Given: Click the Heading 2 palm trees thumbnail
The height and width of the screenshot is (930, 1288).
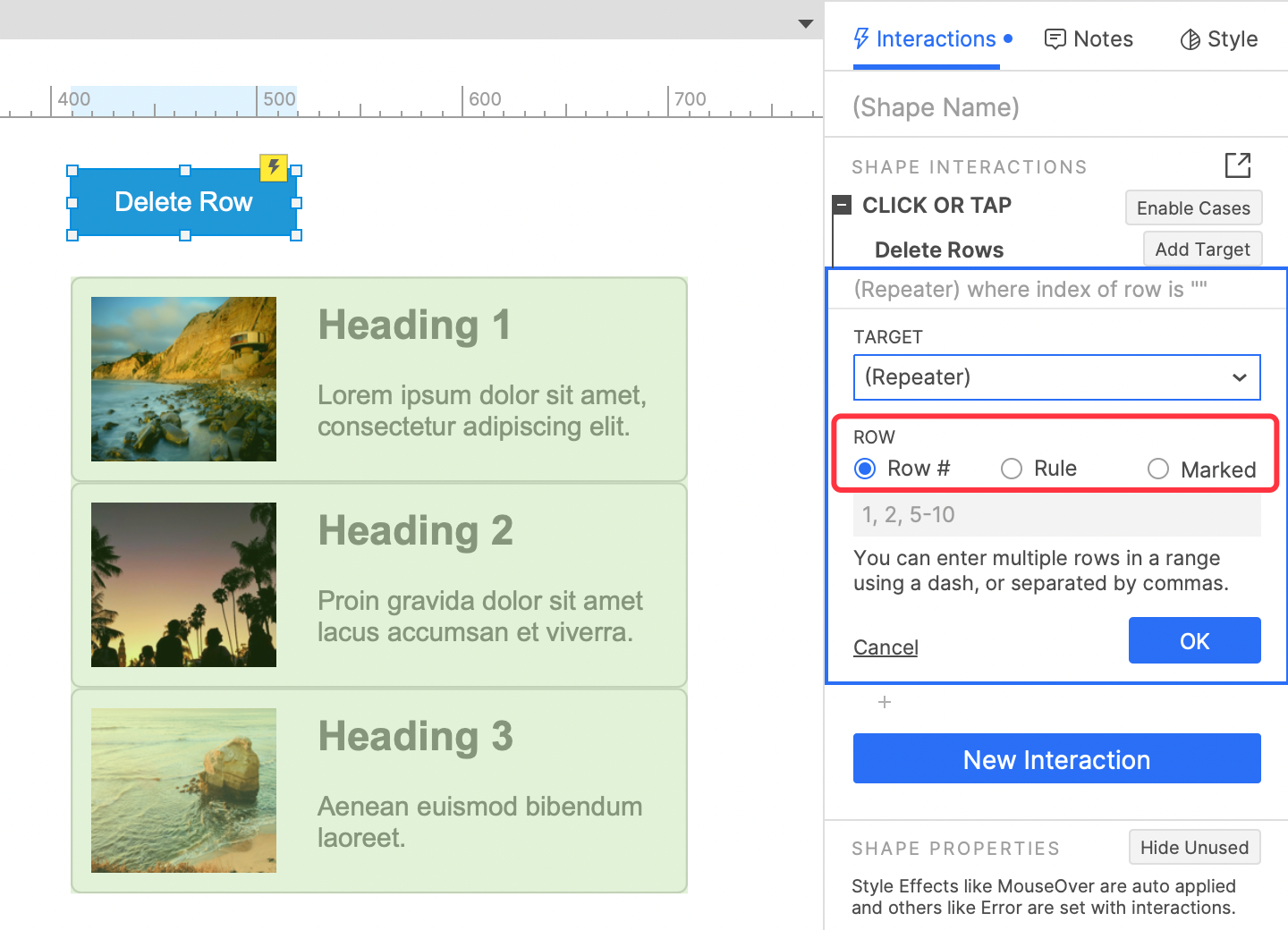Looking at the screenshot, I should (x=183, y=585).
